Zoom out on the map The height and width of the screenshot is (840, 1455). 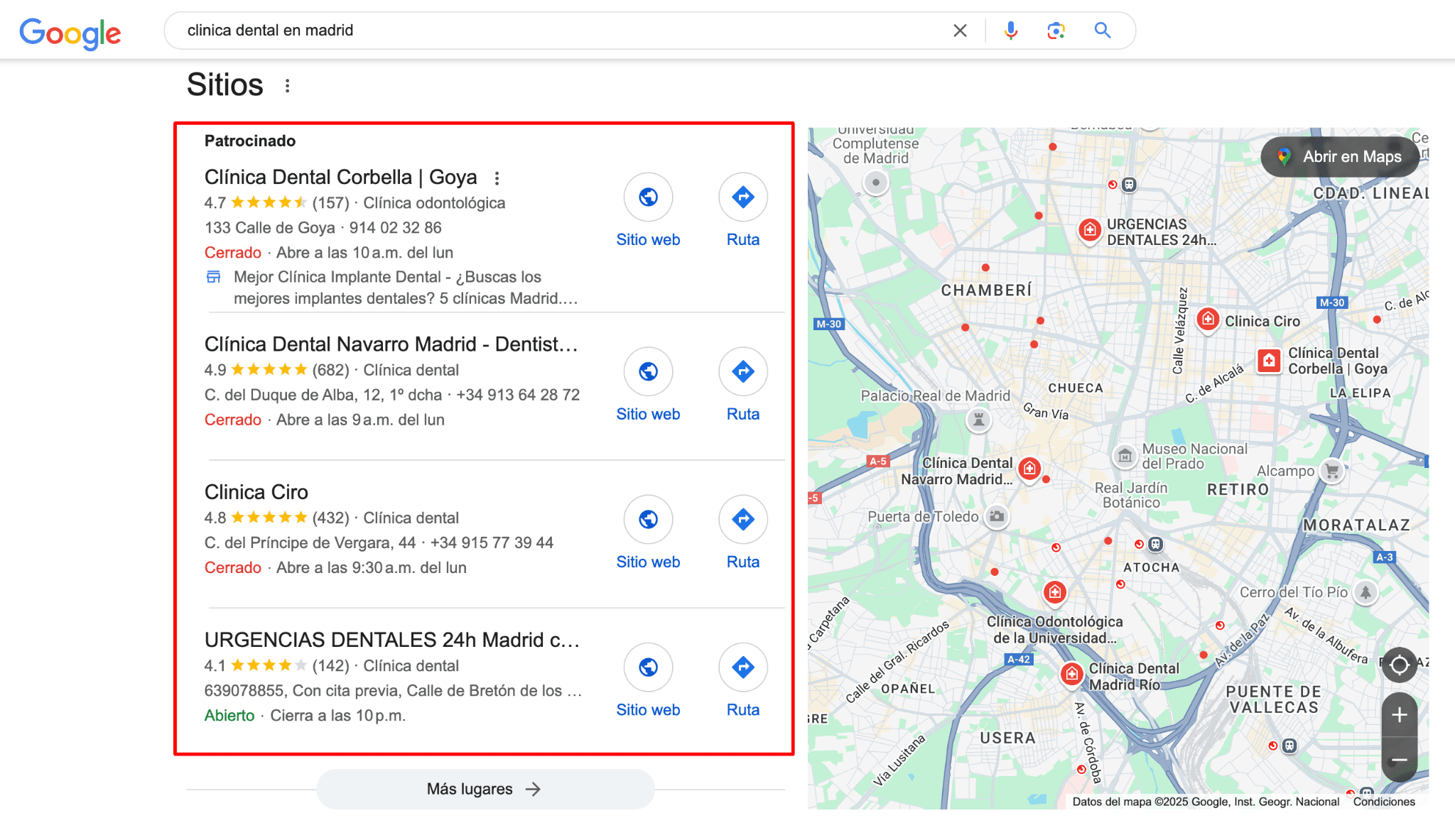pos(1399,760)
